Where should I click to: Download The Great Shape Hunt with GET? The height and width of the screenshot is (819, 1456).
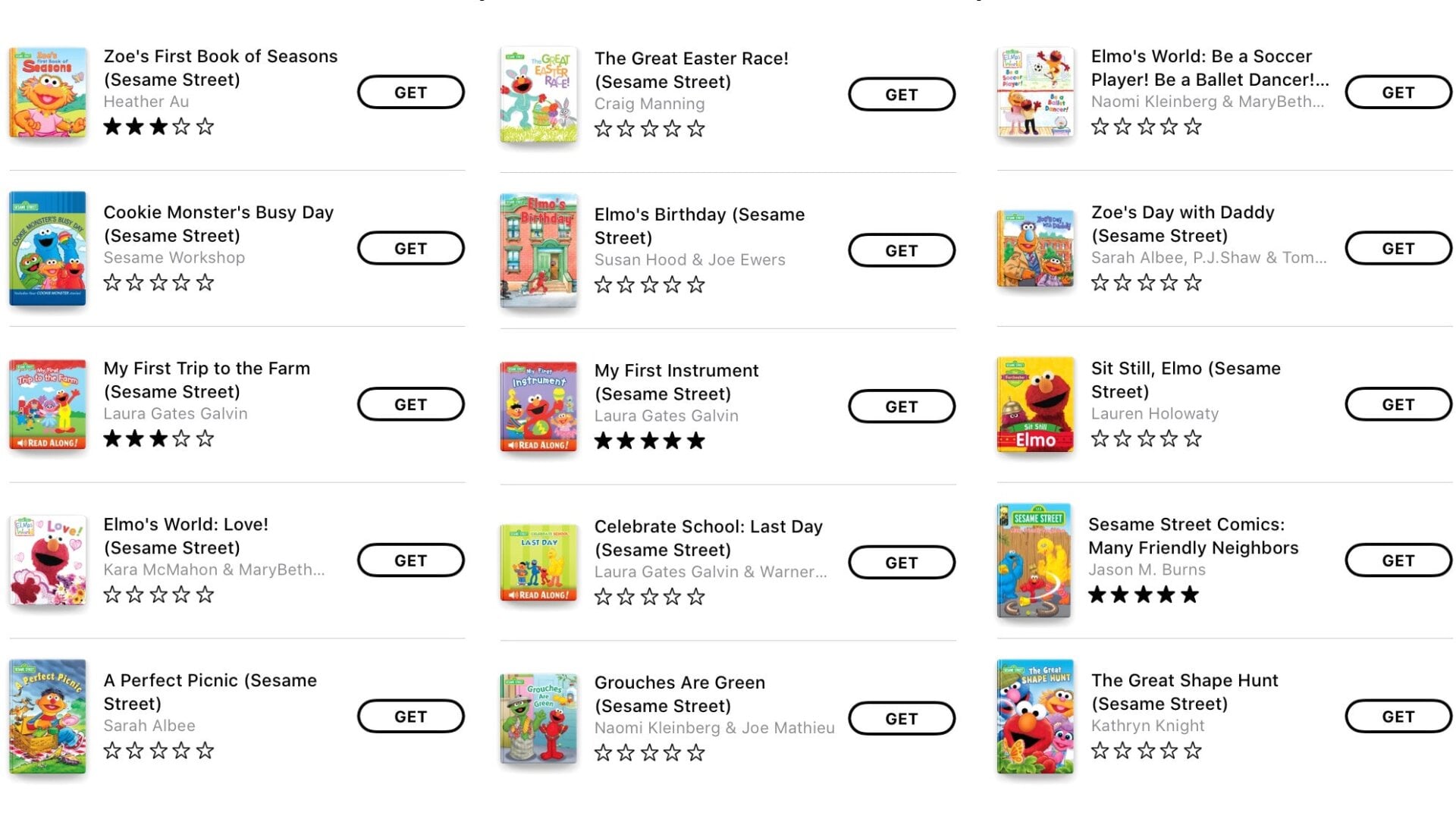(x=1398, y=717)
